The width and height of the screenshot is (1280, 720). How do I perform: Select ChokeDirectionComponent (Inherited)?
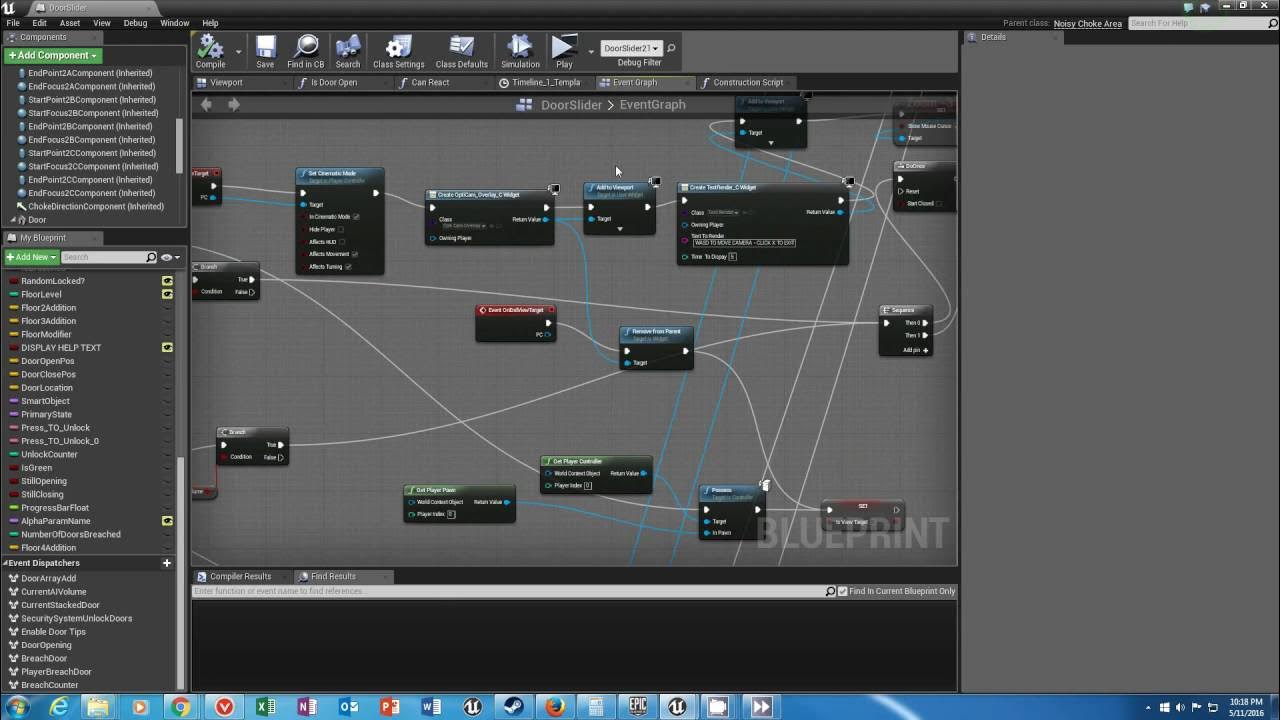[x=96, y=206]
